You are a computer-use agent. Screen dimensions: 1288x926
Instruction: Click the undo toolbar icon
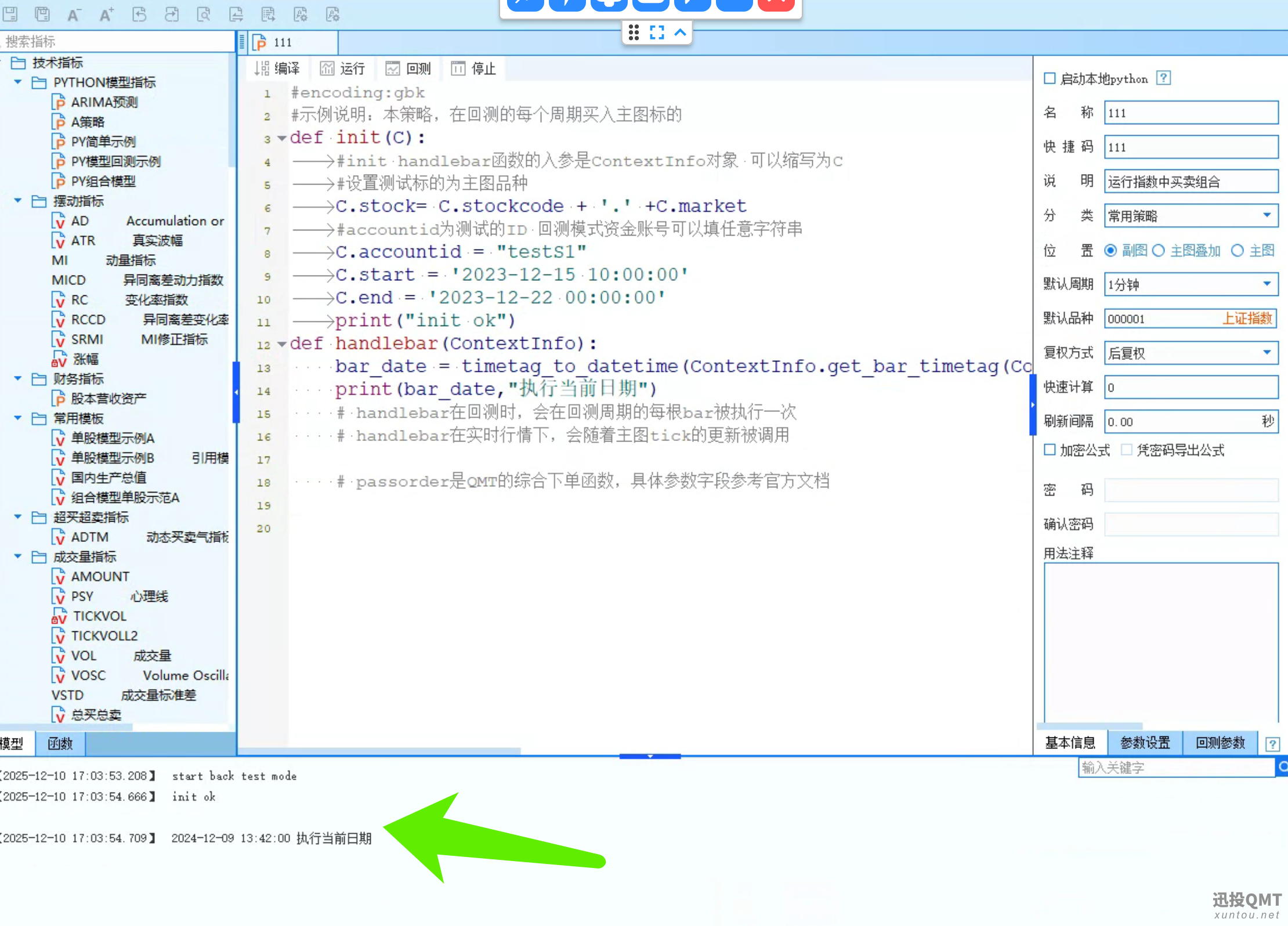coord(139,15)
